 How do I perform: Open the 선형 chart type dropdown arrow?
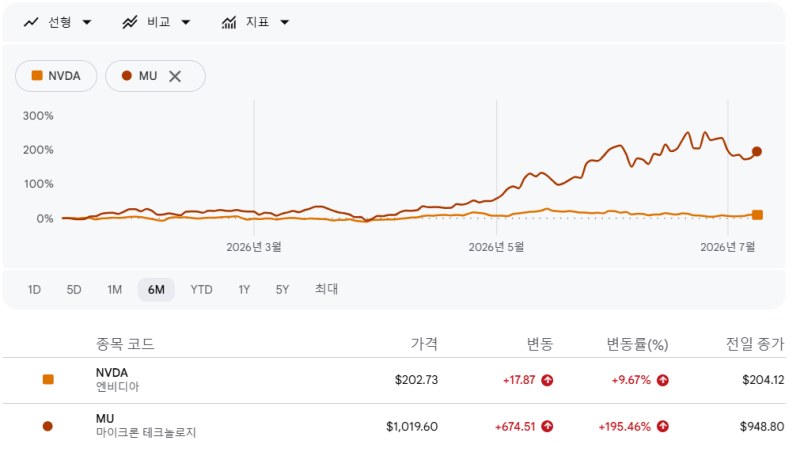pyautogui.click(x=87, y=22)
